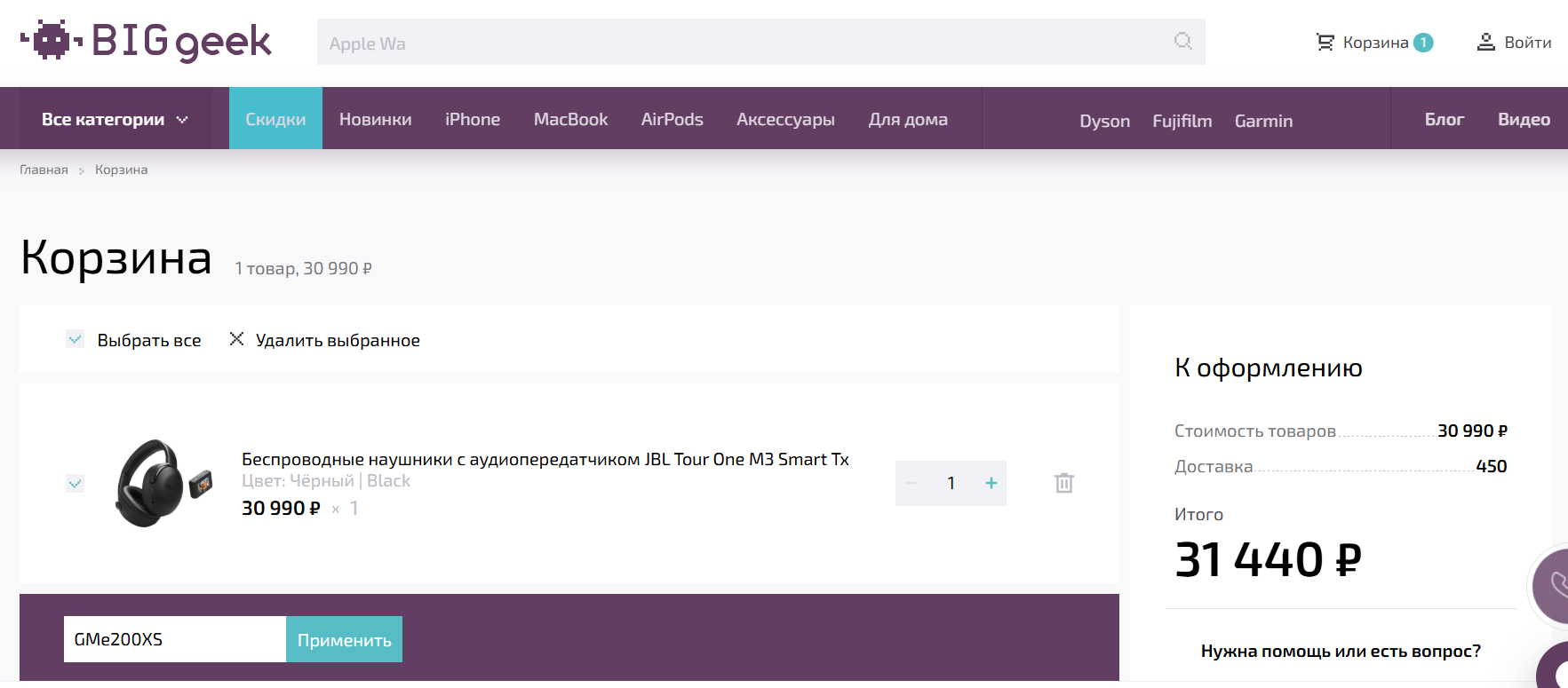Toggle the JBL headphones item checkbox
This screenshot has width=1568, height=688.
click(x=76, y=483)
